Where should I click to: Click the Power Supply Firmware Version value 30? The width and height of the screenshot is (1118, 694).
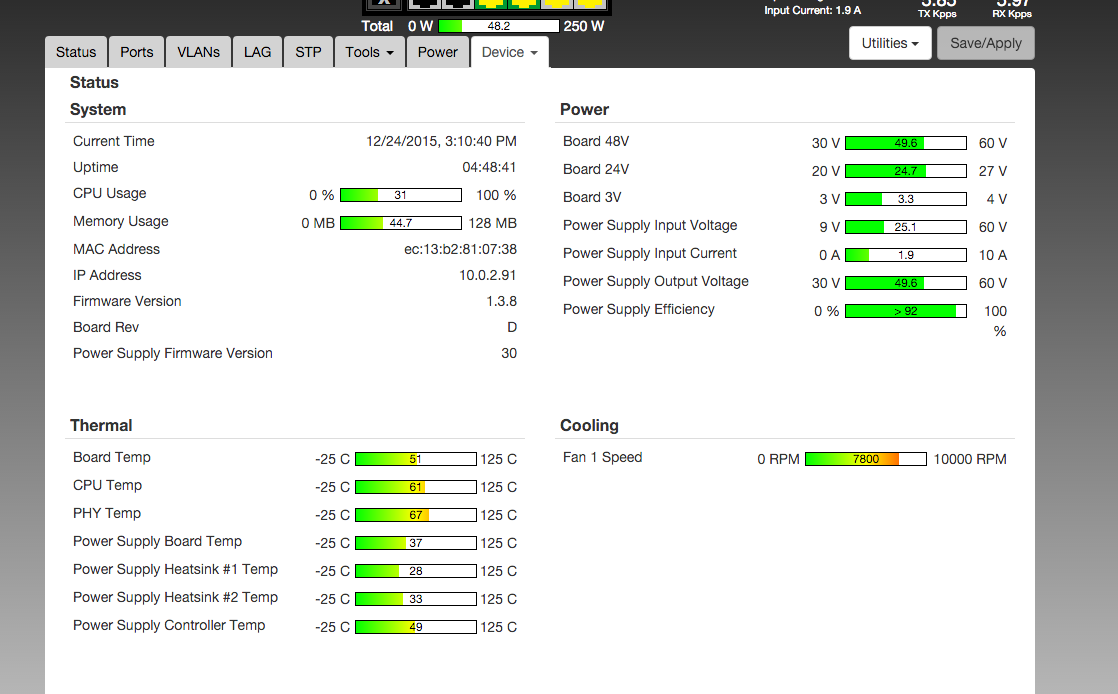point(509,353)
